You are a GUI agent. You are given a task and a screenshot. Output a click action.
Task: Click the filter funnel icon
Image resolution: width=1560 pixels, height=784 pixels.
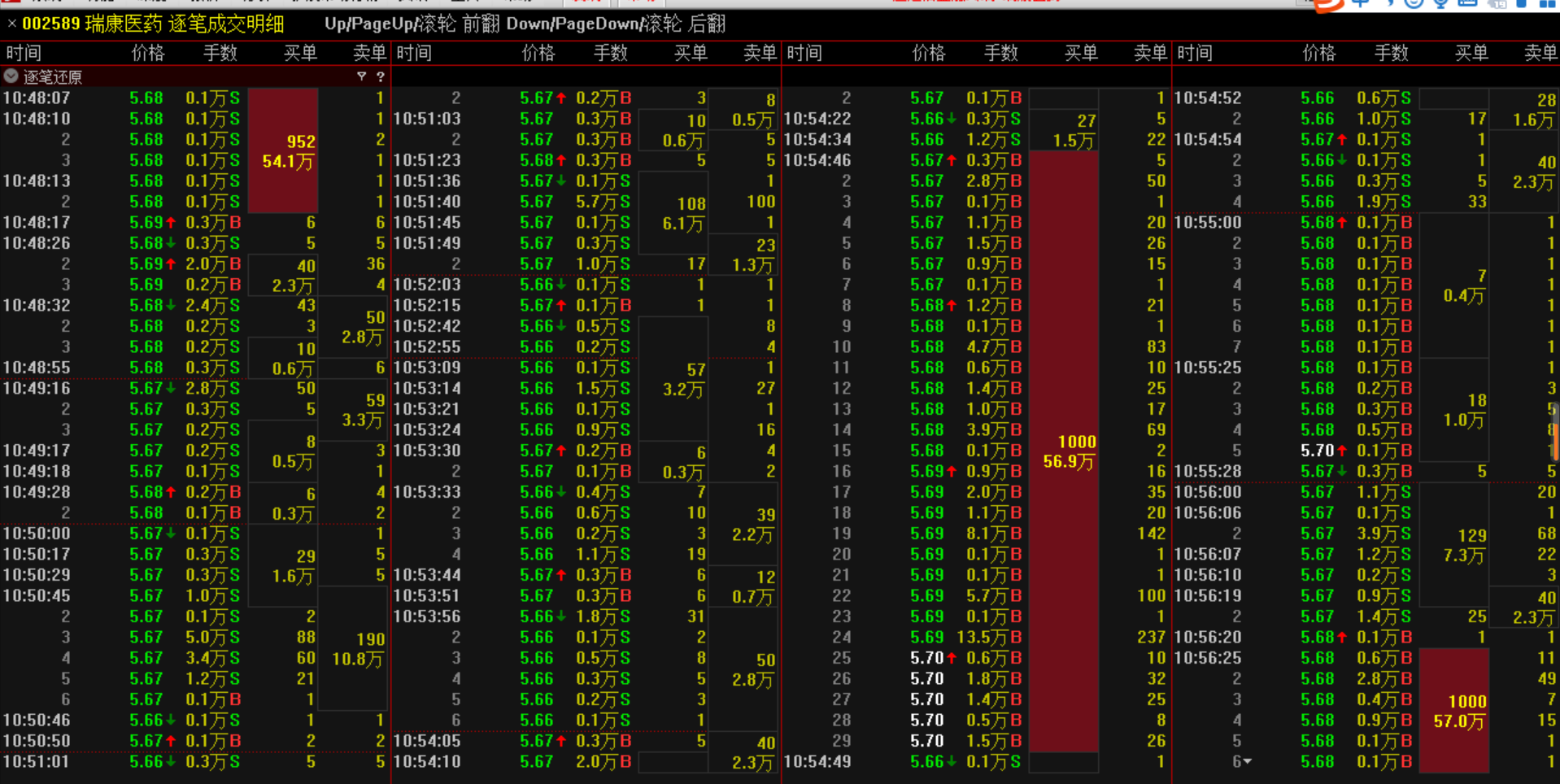(361, 76)
